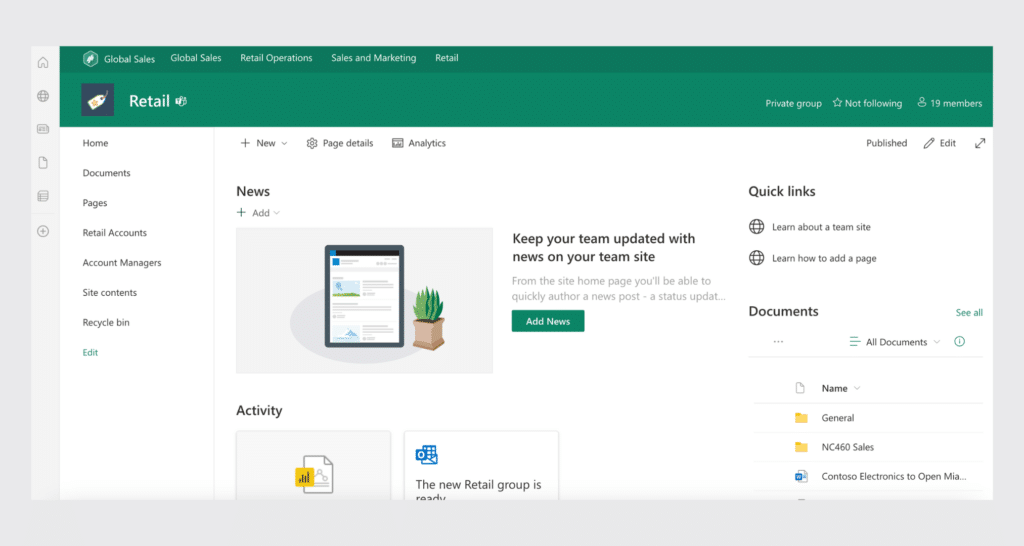The width and height of the screenshot is (1024, 546).
Task: Click the members person icon
Action: pos(921,103)
